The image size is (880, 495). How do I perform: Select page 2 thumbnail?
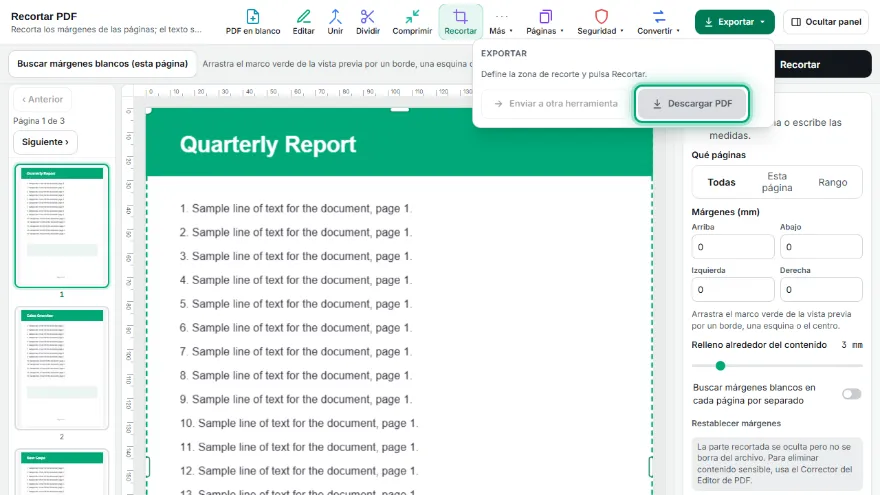(62, 368)
